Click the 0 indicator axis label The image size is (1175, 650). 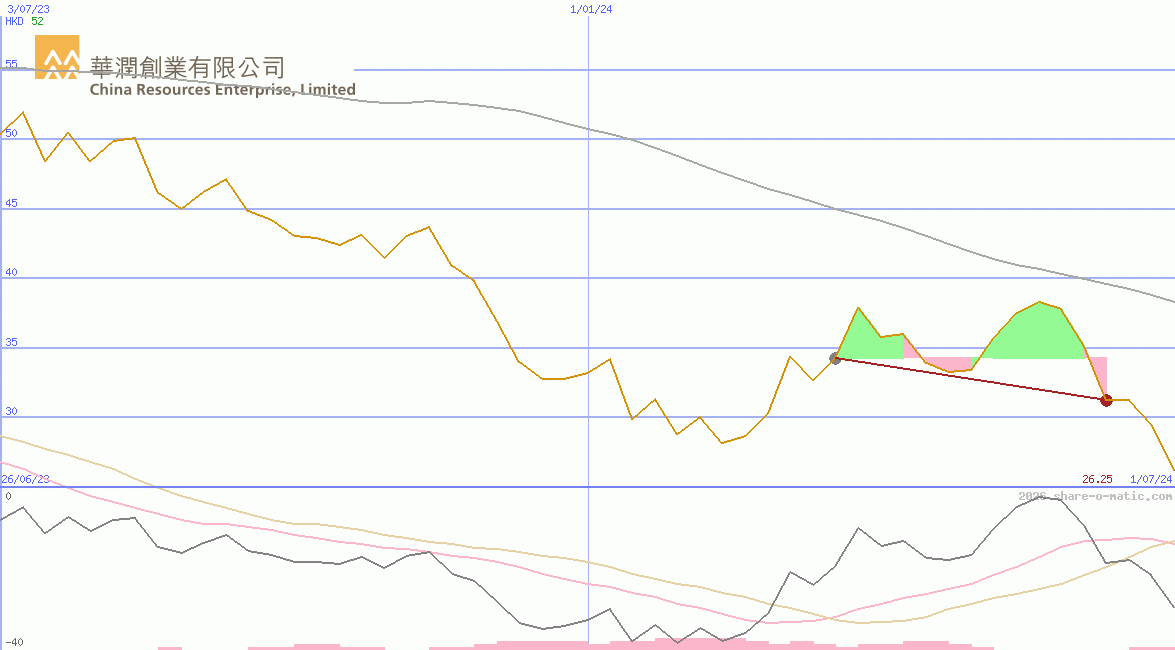coord(8,496)
